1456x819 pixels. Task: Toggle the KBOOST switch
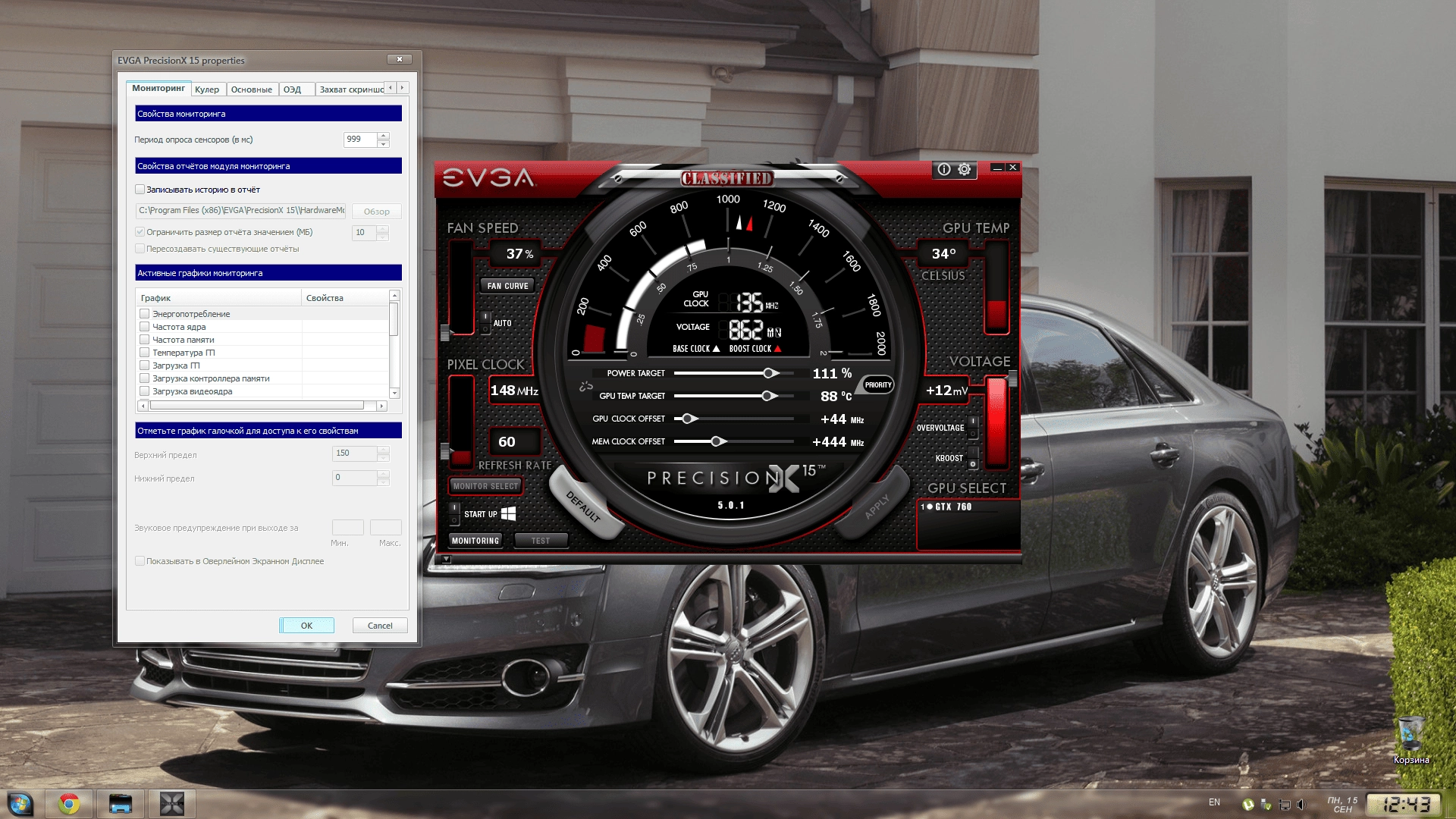973,458
